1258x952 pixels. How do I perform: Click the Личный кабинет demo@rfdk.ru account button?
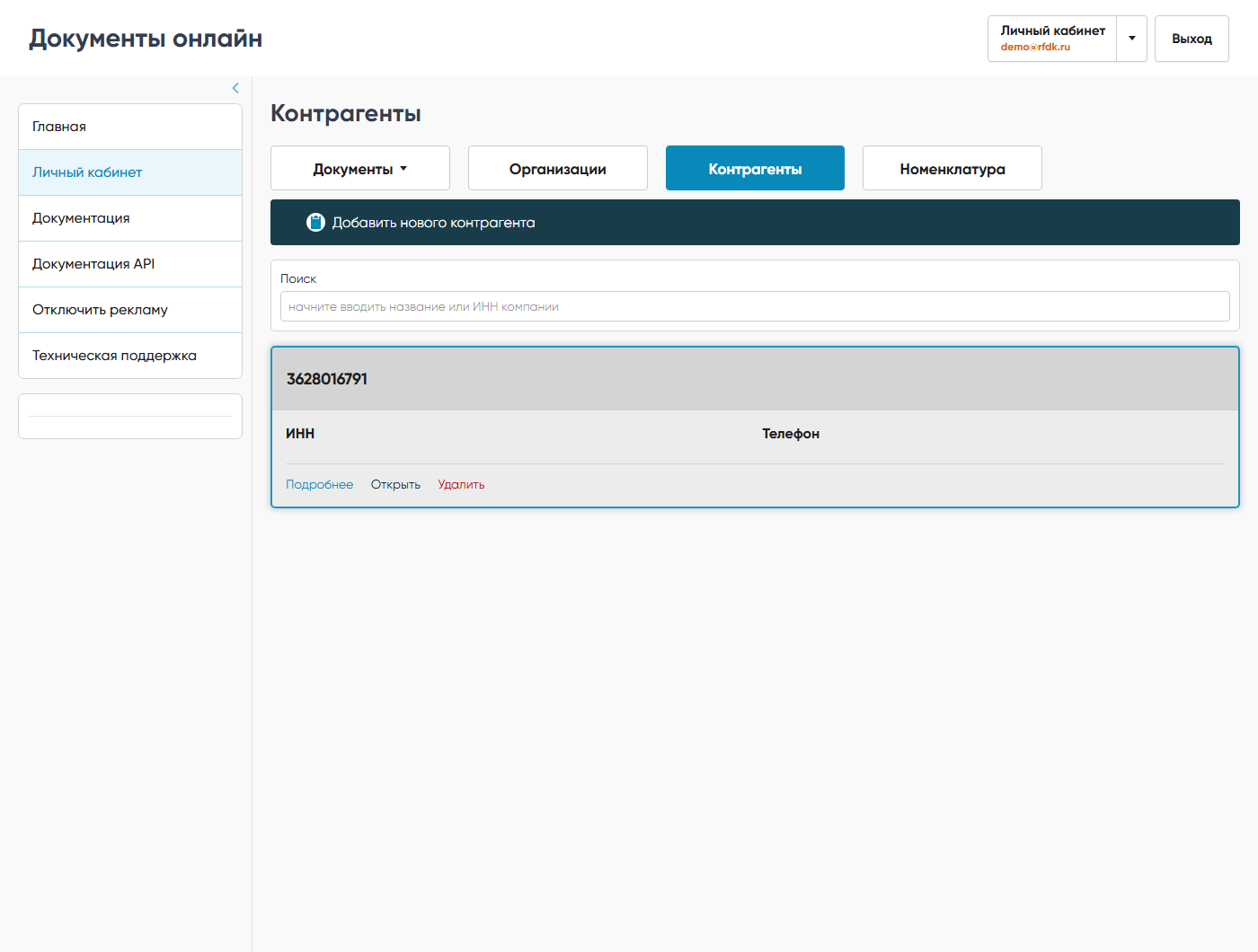click(1052, 39)
